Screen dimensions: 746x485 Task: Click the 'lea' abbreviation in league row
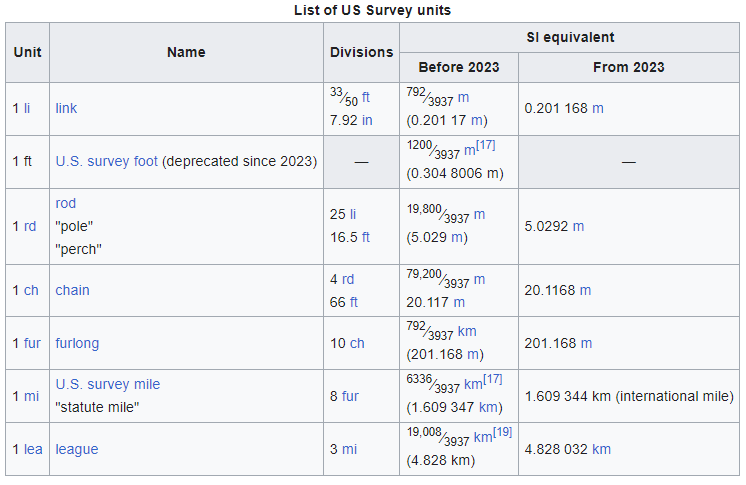click(x=34, y=449)
